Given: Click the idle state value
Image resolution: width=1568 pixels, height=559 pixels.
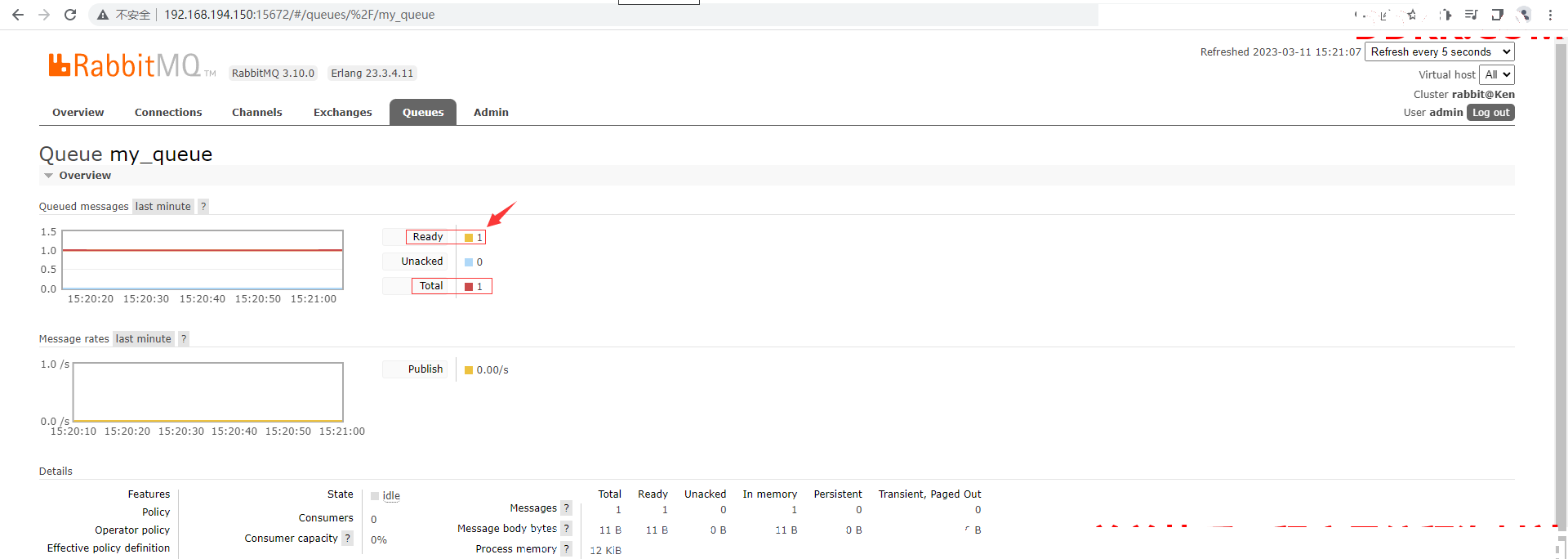Looking at the screenshot, I should click(x=391, y=496).
